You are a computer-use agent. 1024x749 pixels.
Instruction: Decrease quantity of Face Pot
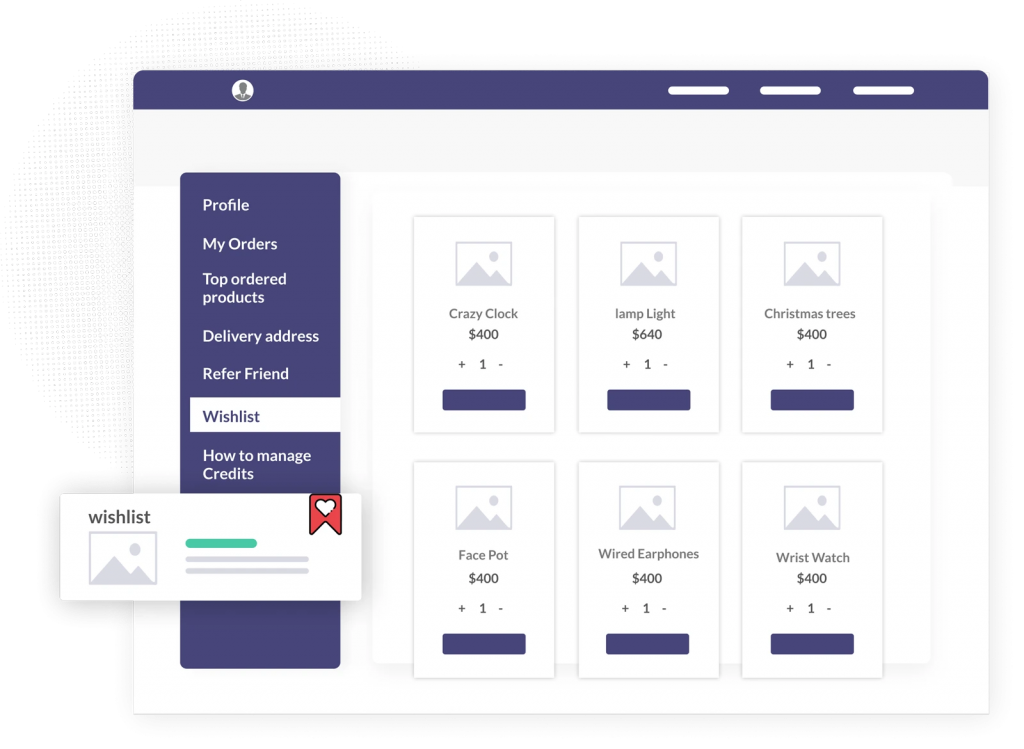click(x=501, y=608)
